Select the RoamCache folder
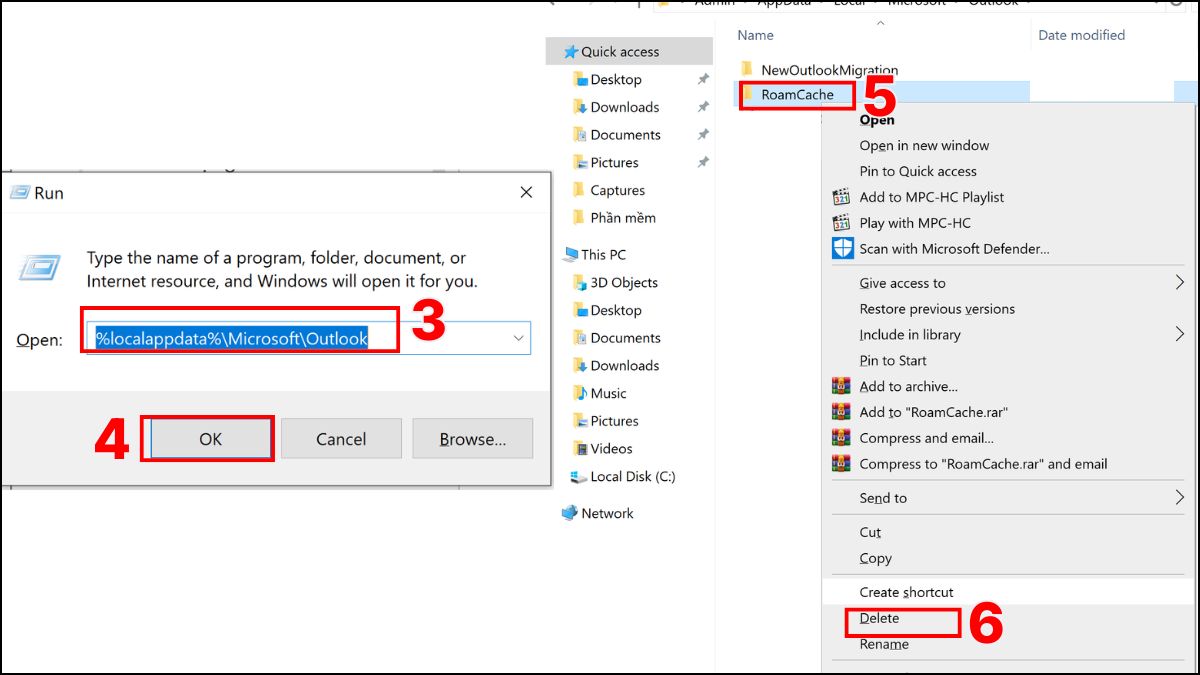The height and width of the screenshot is (675, 1200). point(797,95)
